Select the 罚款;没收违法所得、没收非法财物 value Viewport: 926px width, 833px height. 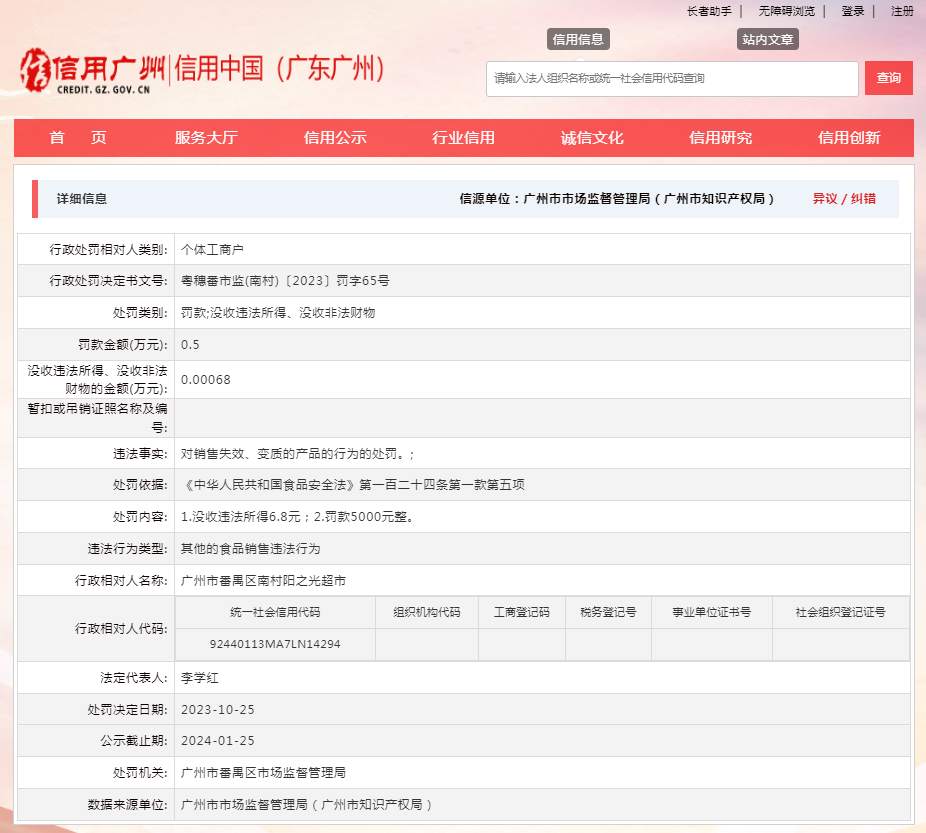(x=278, y=313)
